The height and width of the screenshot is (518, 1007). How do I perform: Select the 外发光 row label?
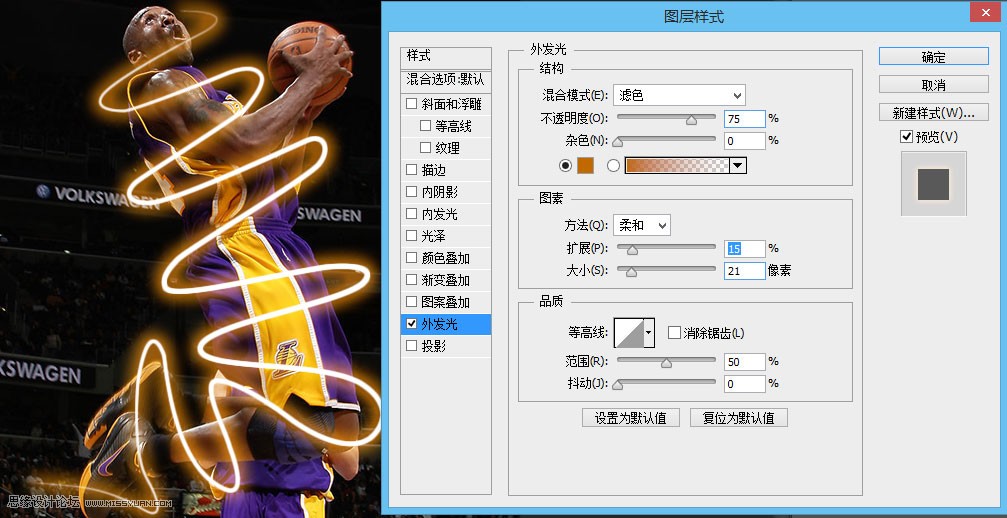440,324
